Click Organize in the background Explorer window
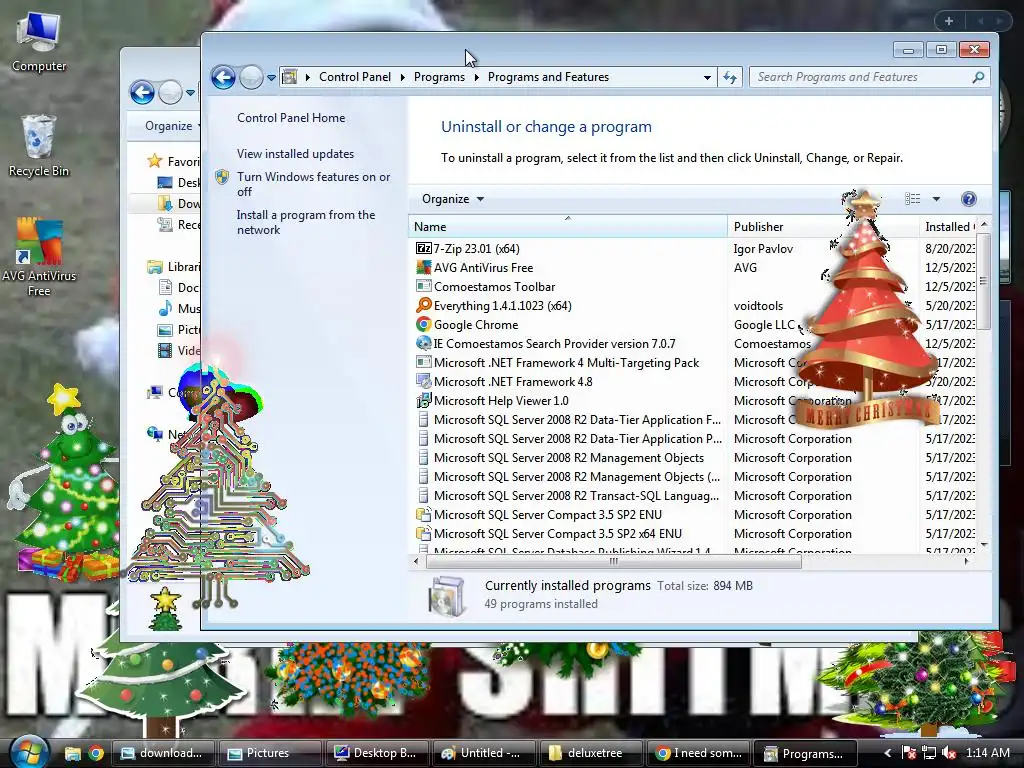Viewport: 1024px width, 768px height. coord(168,126)
